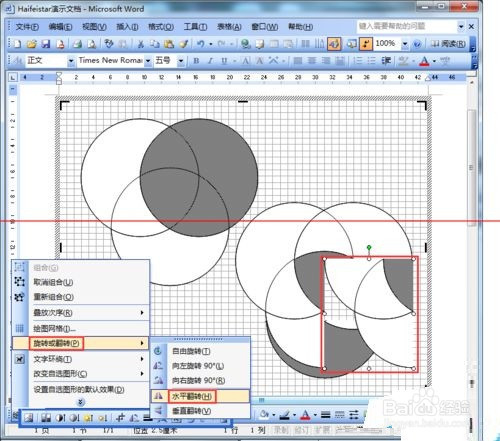Screen dimensions: 500x441
Task: Click More Brightness sun icon
Action: 88,417
